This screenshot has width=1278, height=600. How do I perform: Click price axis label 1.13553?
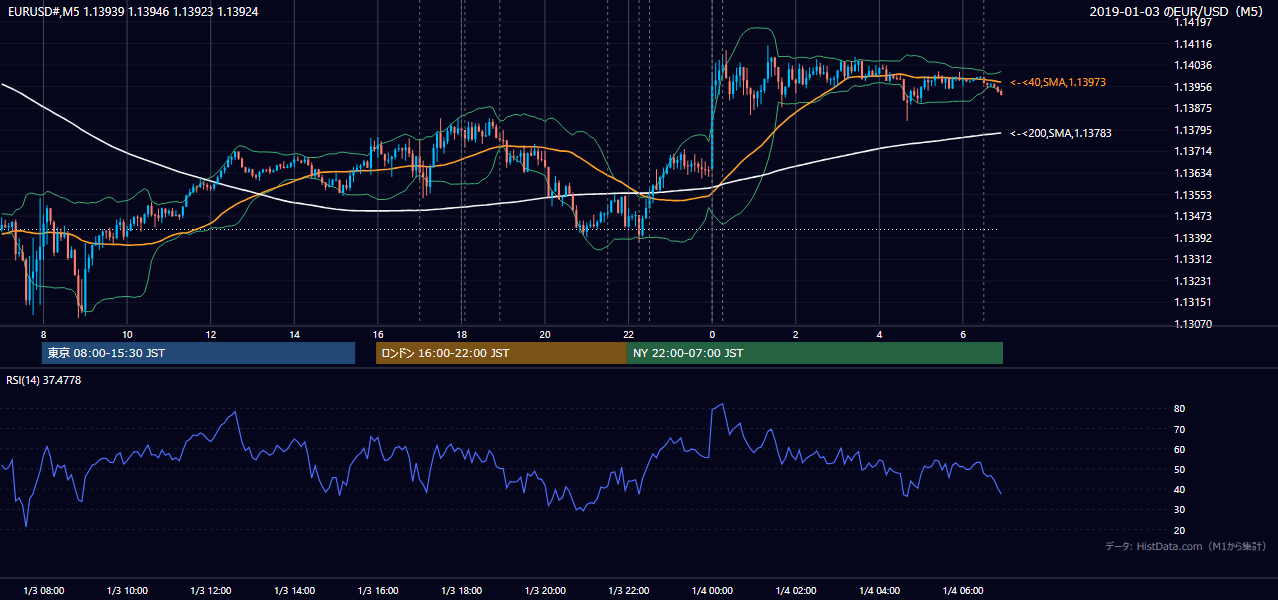[1192, 195]
